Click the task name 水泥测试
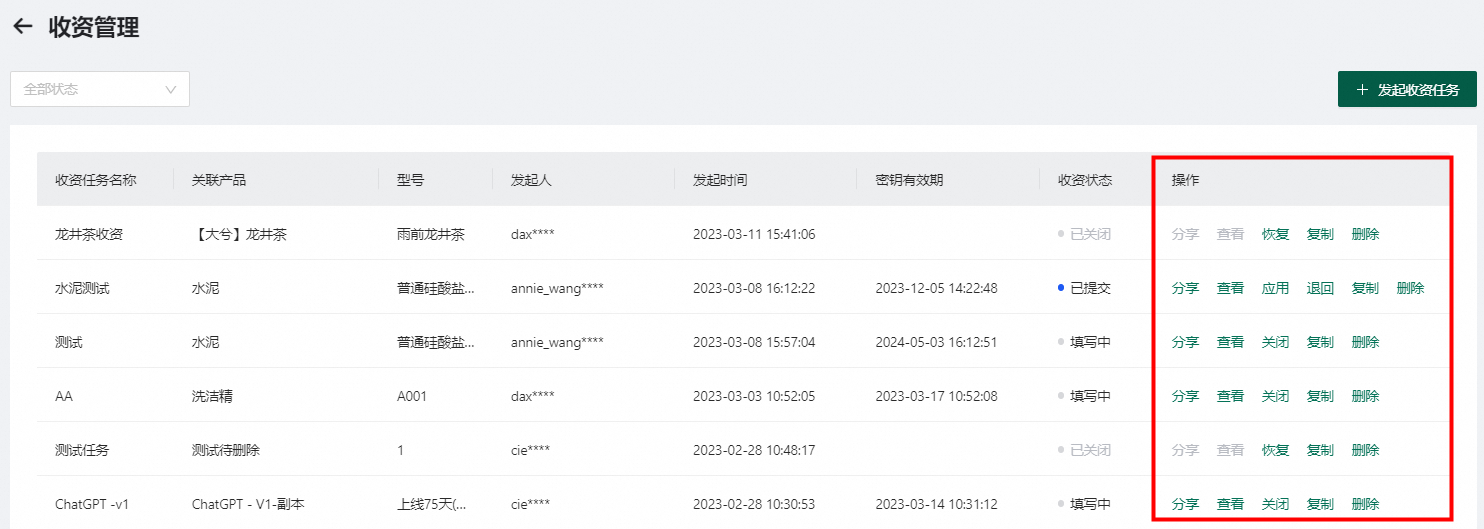 coord(82,288)
